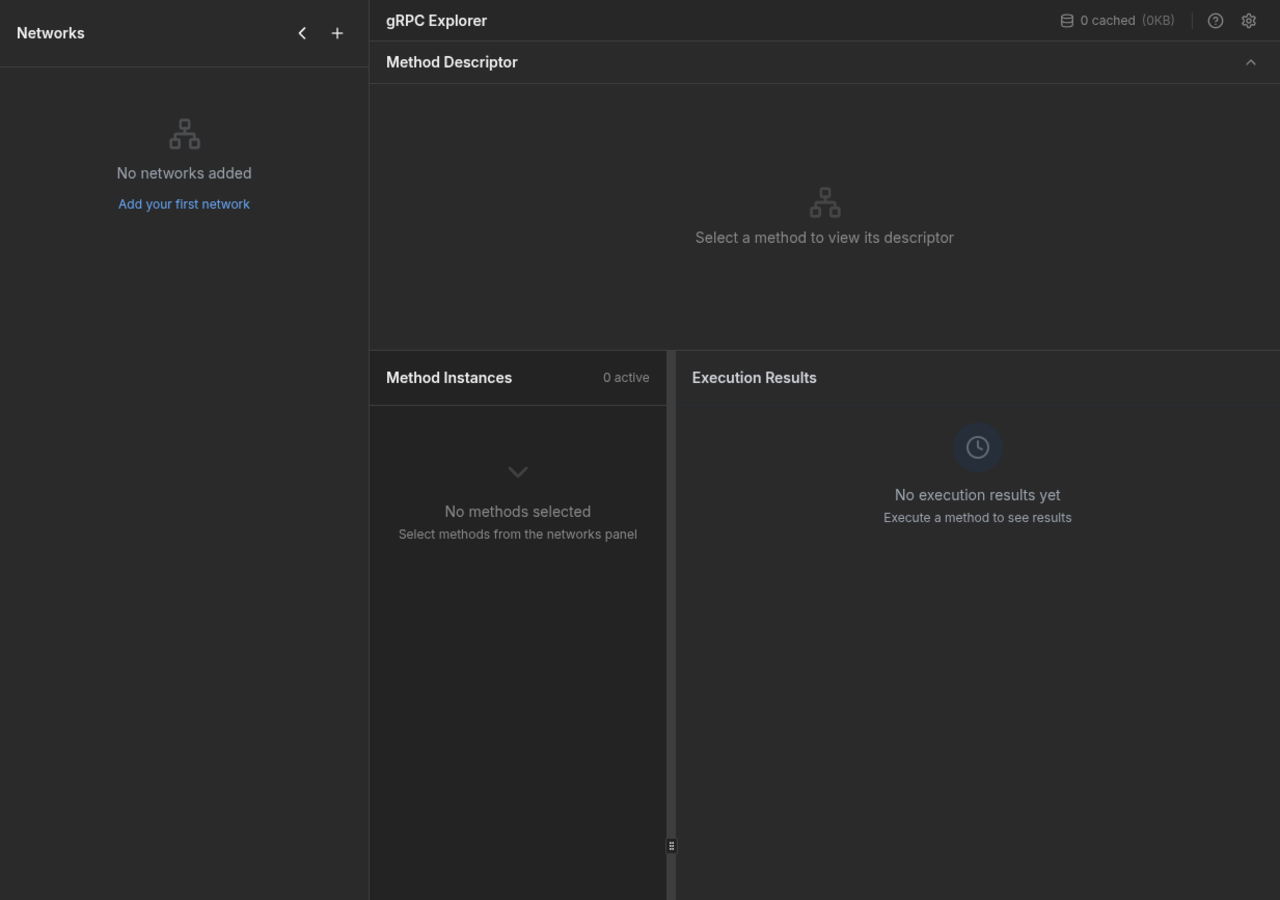Click the network diagram icon in Networks panel
The image size is (1280, 900).
tap(184, 134)
